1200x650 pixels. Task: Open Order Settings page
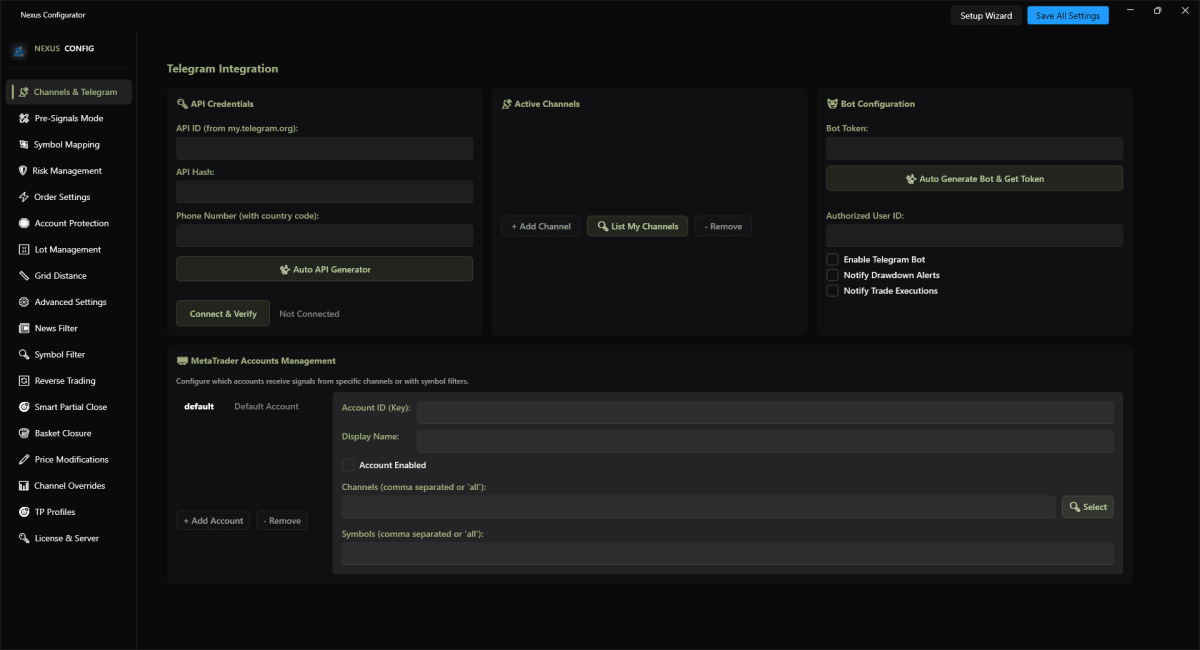click(x=70, y=197)
